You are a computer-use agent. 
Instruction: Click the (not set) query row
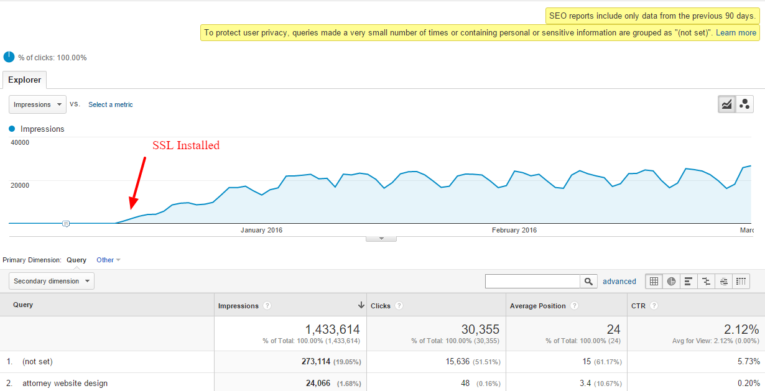point(38,362)
